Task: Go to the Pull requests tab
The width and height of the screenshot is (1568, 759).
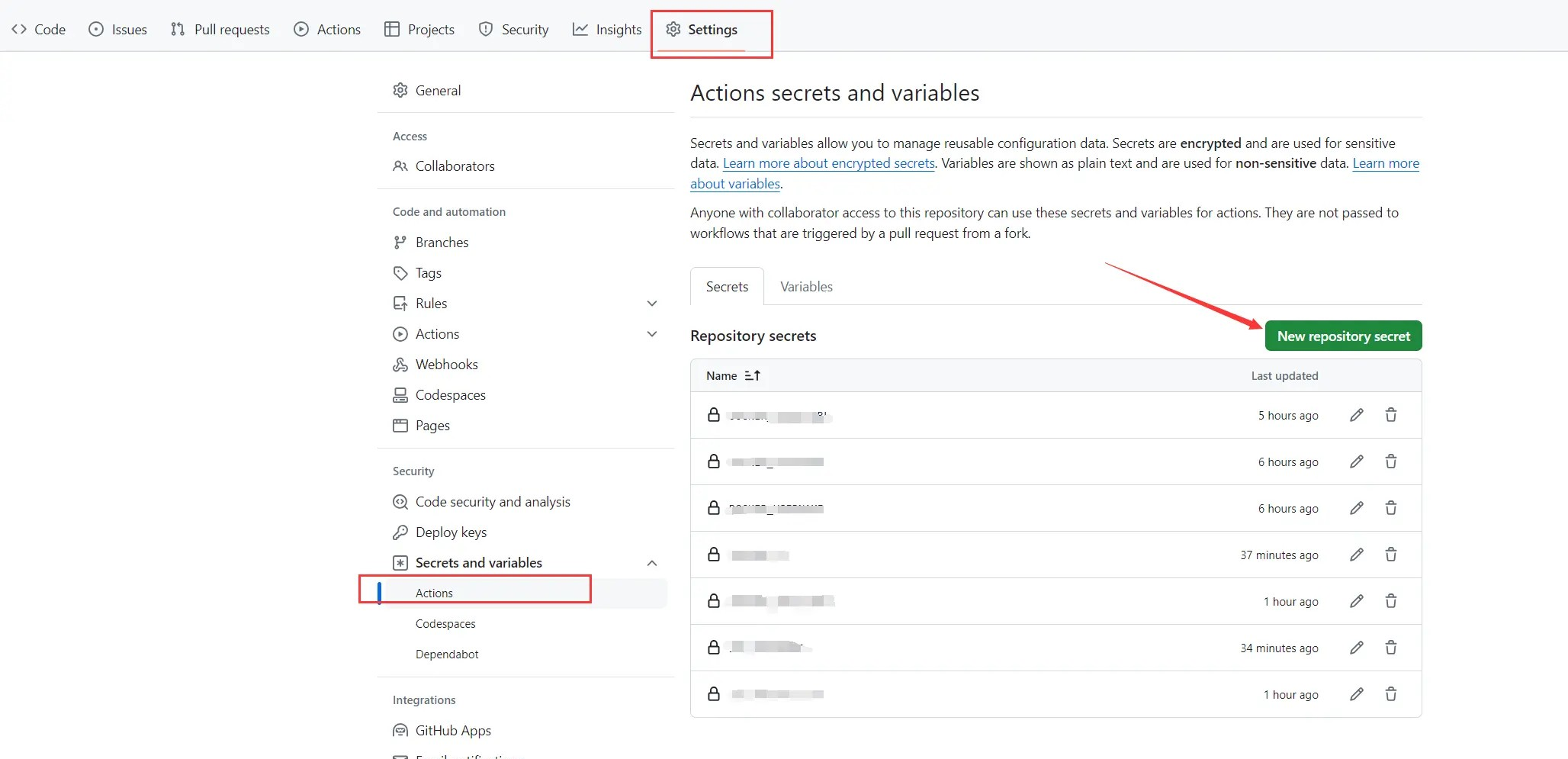Action: (x=220, y=29)
